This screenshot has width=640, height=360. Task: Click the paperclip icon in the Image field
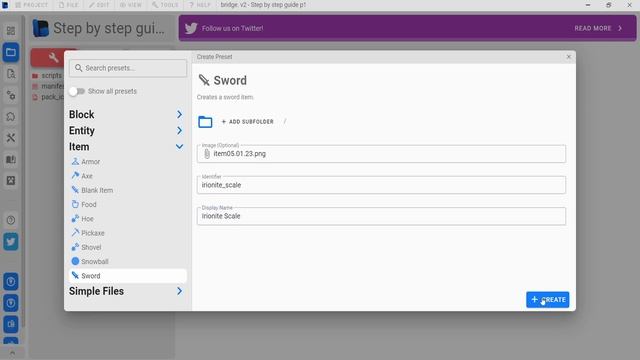207,154
